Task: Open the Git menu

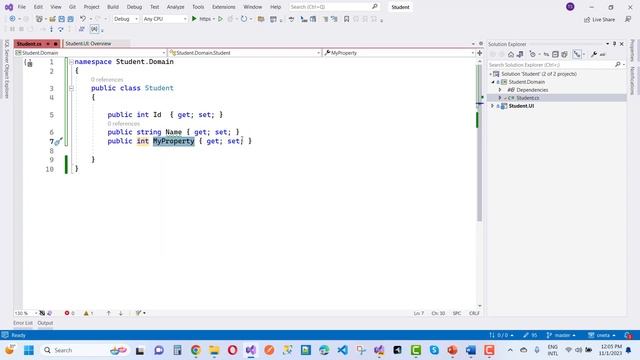Action: (x=72, y=7)
